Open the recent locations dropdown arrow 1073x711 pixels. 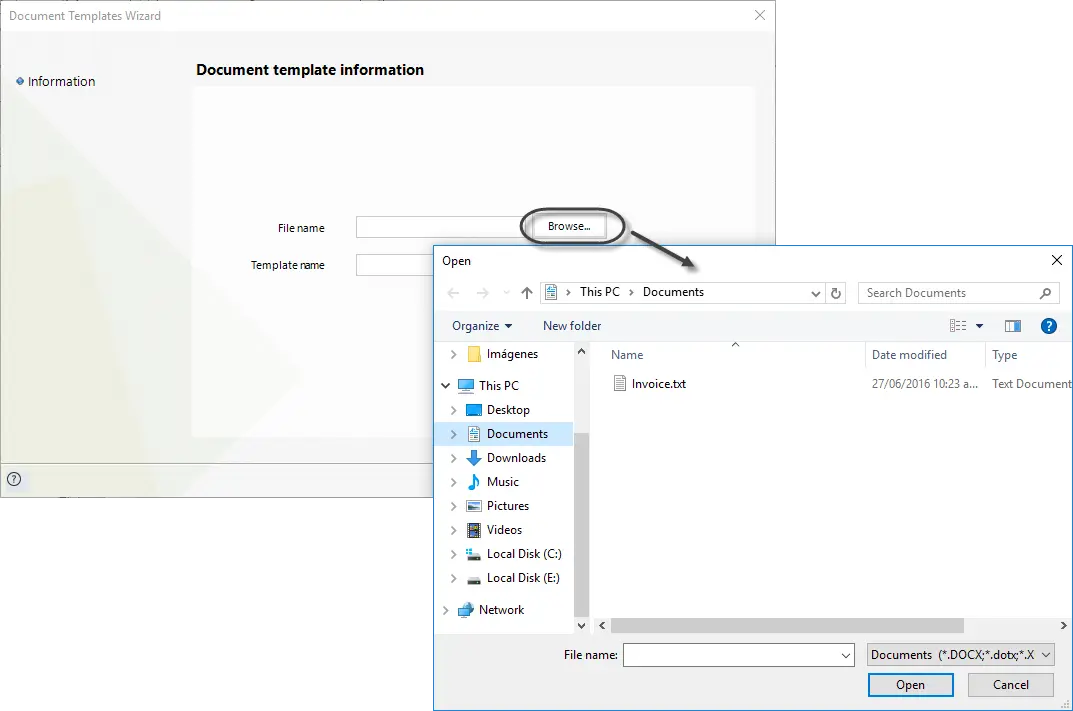pyautogui.click(x=506, y=293)
